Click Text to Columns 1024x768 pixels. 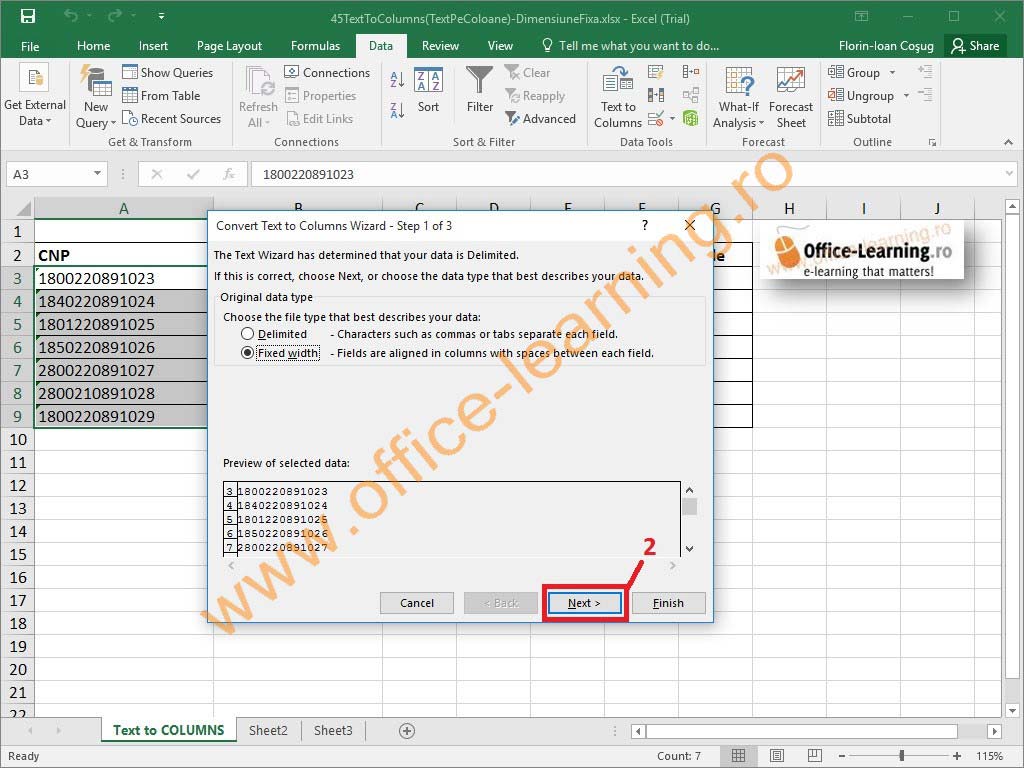pyautogui.click(x=618, y=95)
